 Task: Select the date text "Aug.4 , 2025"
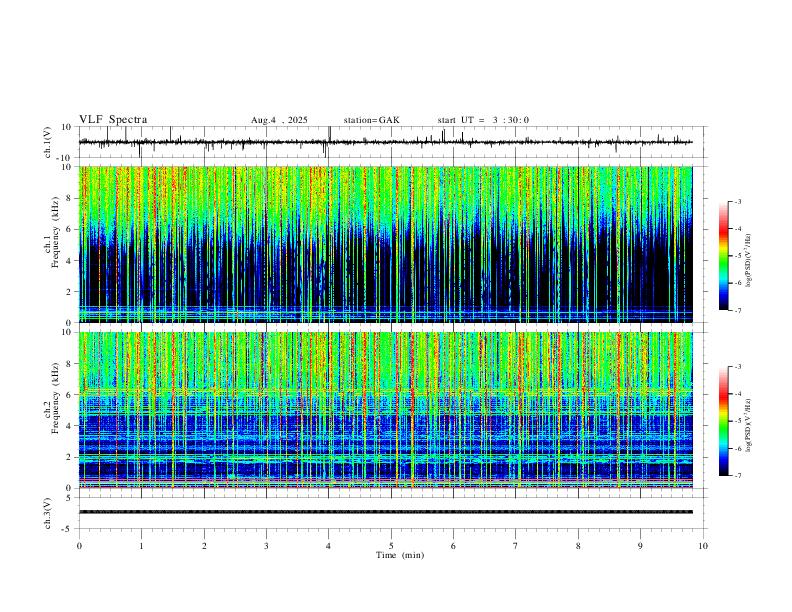279,120
